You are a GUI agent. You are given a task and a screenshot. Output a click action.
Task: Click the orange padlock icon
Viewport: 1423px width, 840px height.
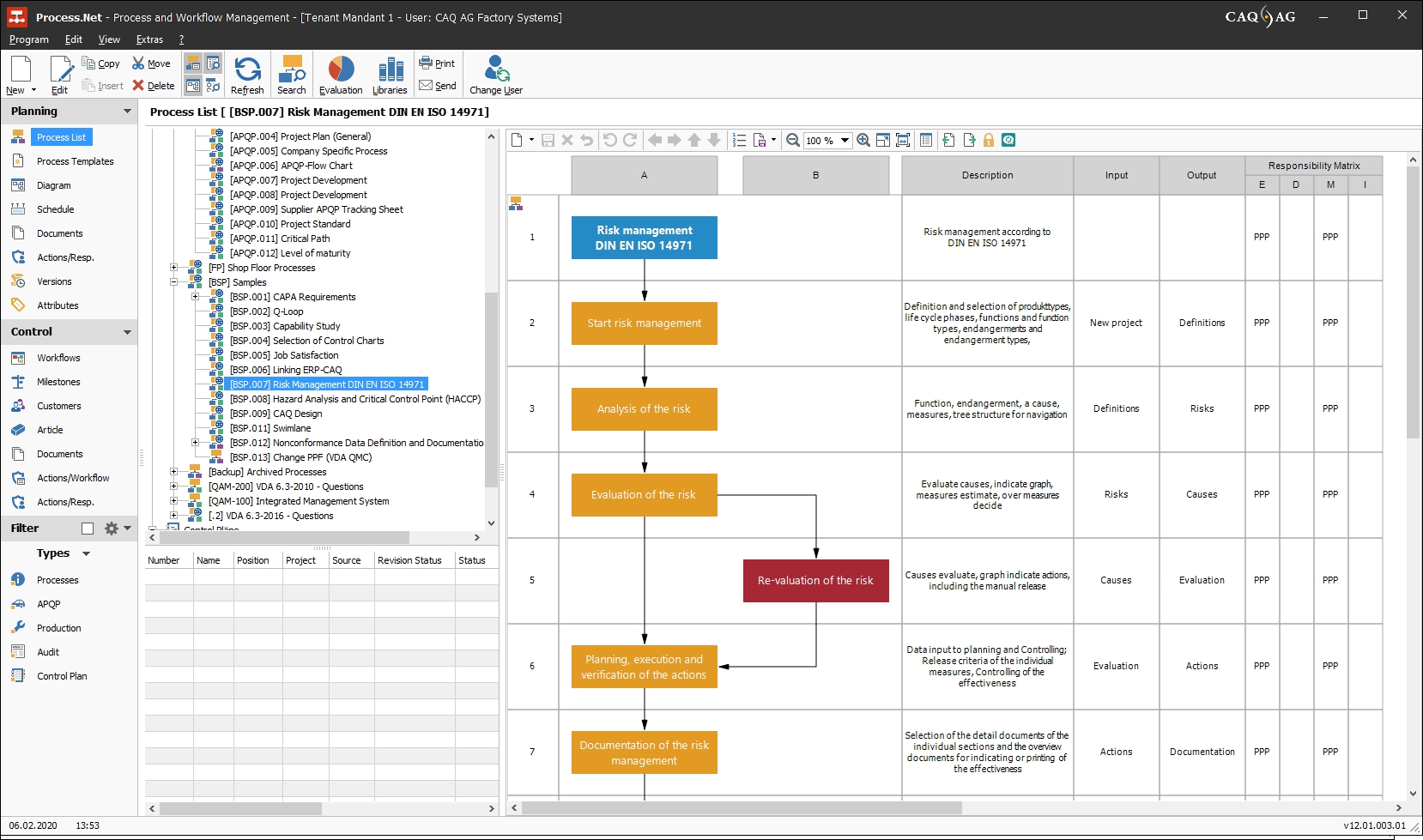(x=989, y=140)
